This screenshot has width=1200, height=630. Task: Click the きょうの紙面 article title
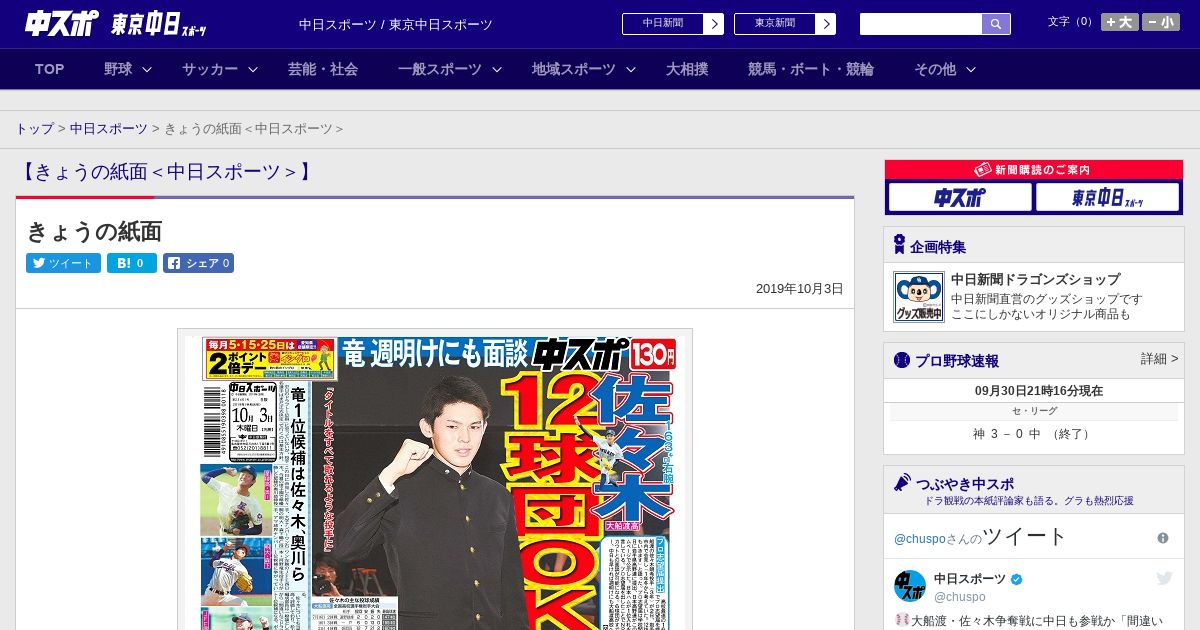(x=94, y=231)
